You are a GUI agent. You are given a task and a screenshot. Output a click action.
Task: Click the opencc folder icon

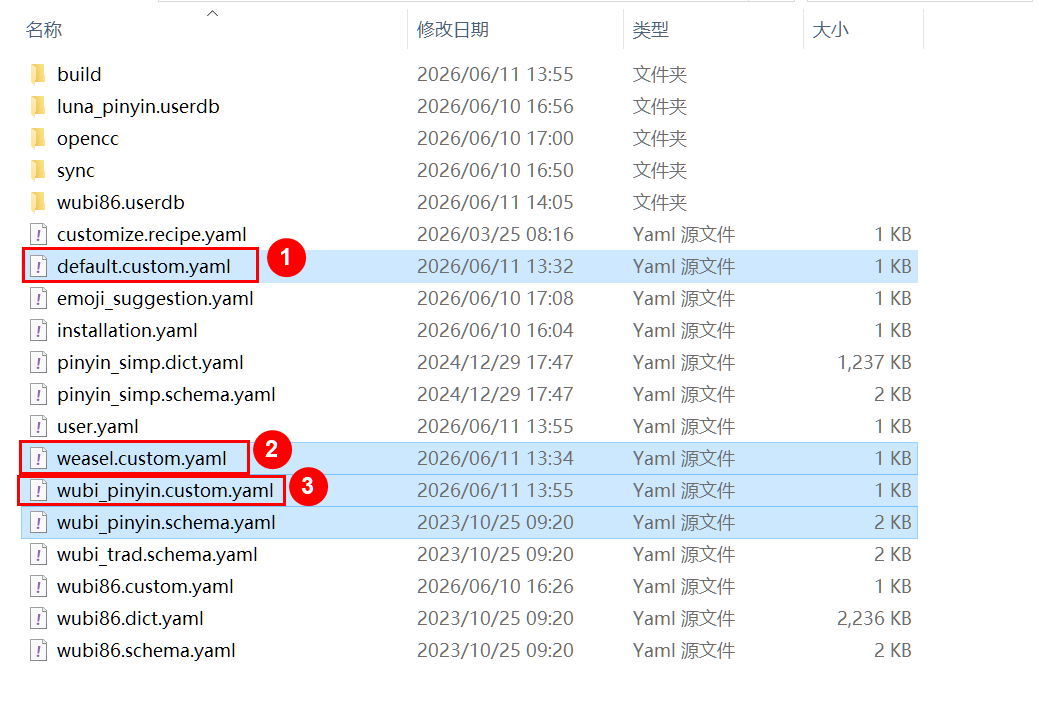(38, 138)
